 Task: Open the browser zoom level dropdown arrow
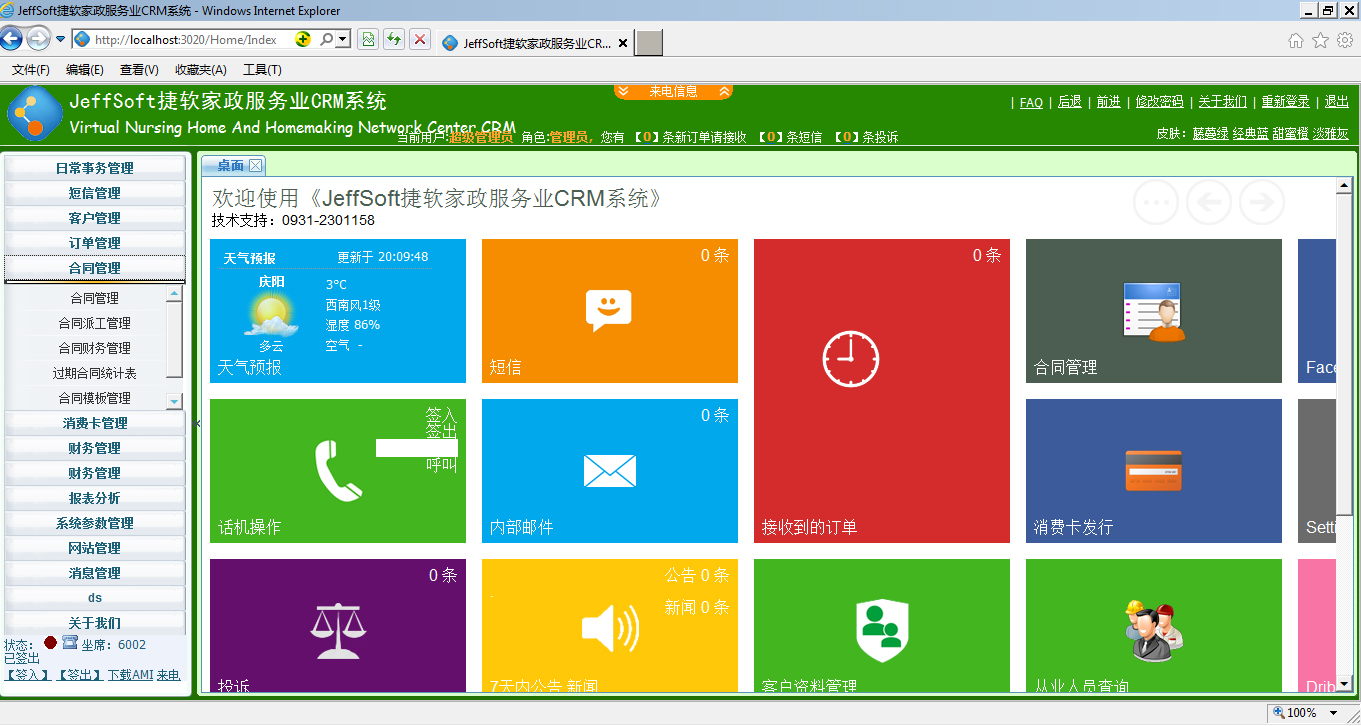point(1332,713)
